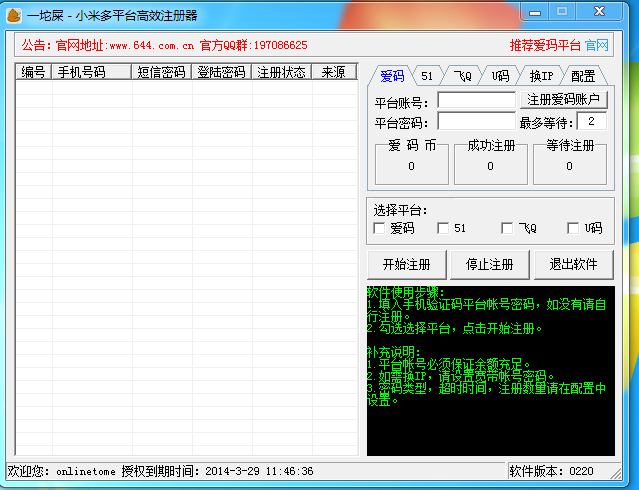Screen dimensions: 639x490
Task: Click the 最多等待 value field
Action: coord(591,122)
